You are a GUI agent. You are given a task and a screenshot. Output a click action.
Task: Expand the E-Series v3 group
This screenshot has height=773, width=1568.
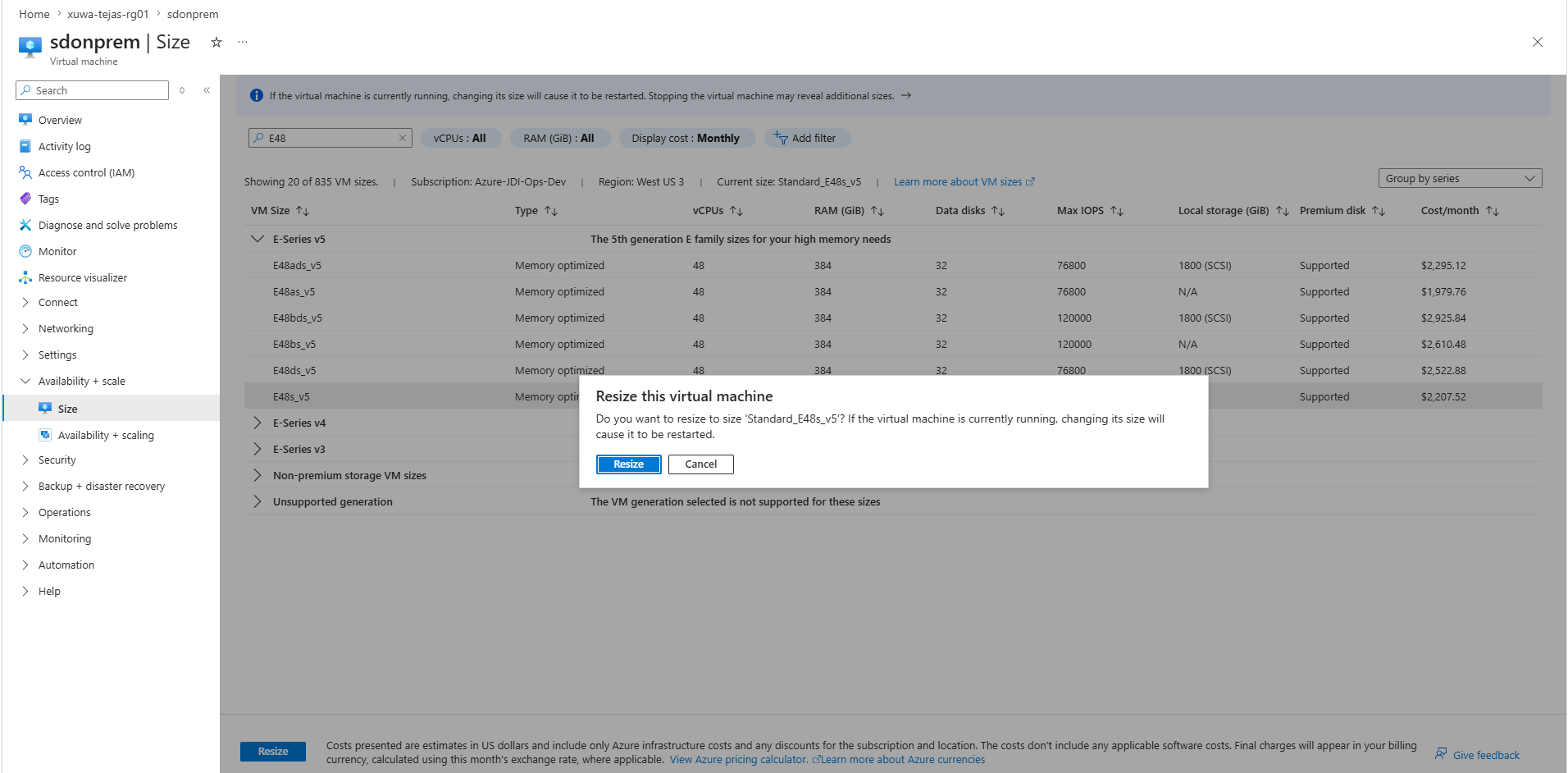point(258,449)
